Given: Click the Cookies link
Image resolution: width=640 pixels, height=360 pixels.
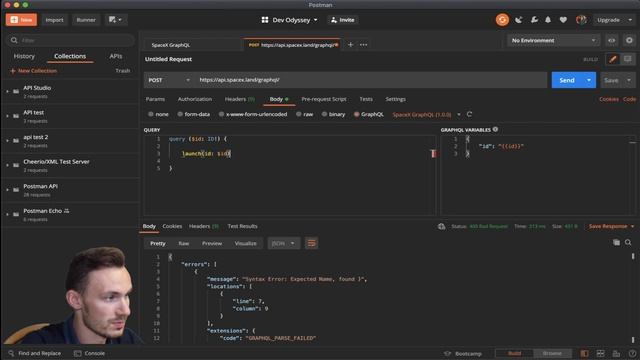Looking at the screenshot, I should coord(609,99).
